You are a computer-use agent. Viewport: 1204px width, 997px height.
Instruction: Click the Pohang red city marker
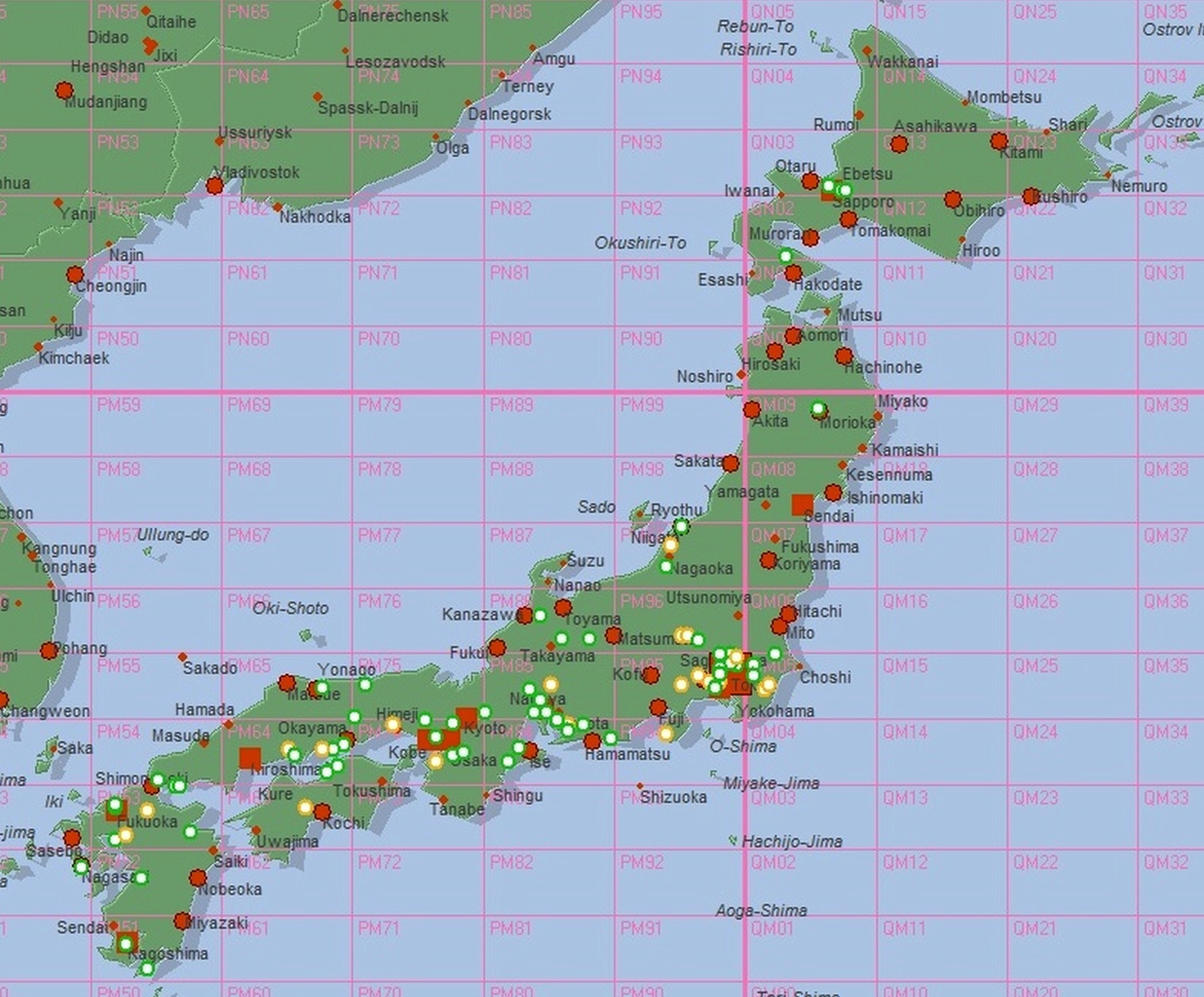49,651
